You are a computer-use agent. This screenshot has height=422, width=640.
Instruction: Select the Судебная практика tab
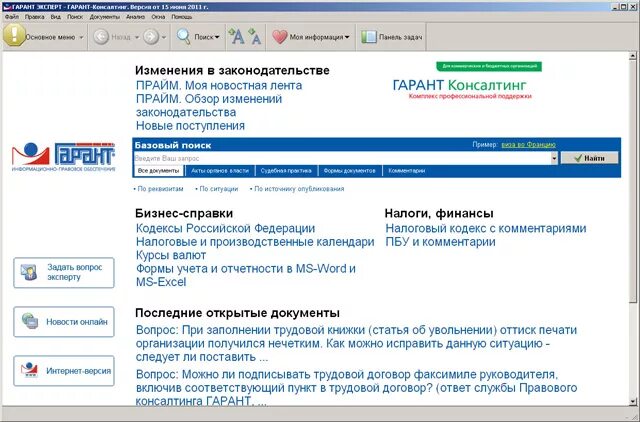(286, 171)
